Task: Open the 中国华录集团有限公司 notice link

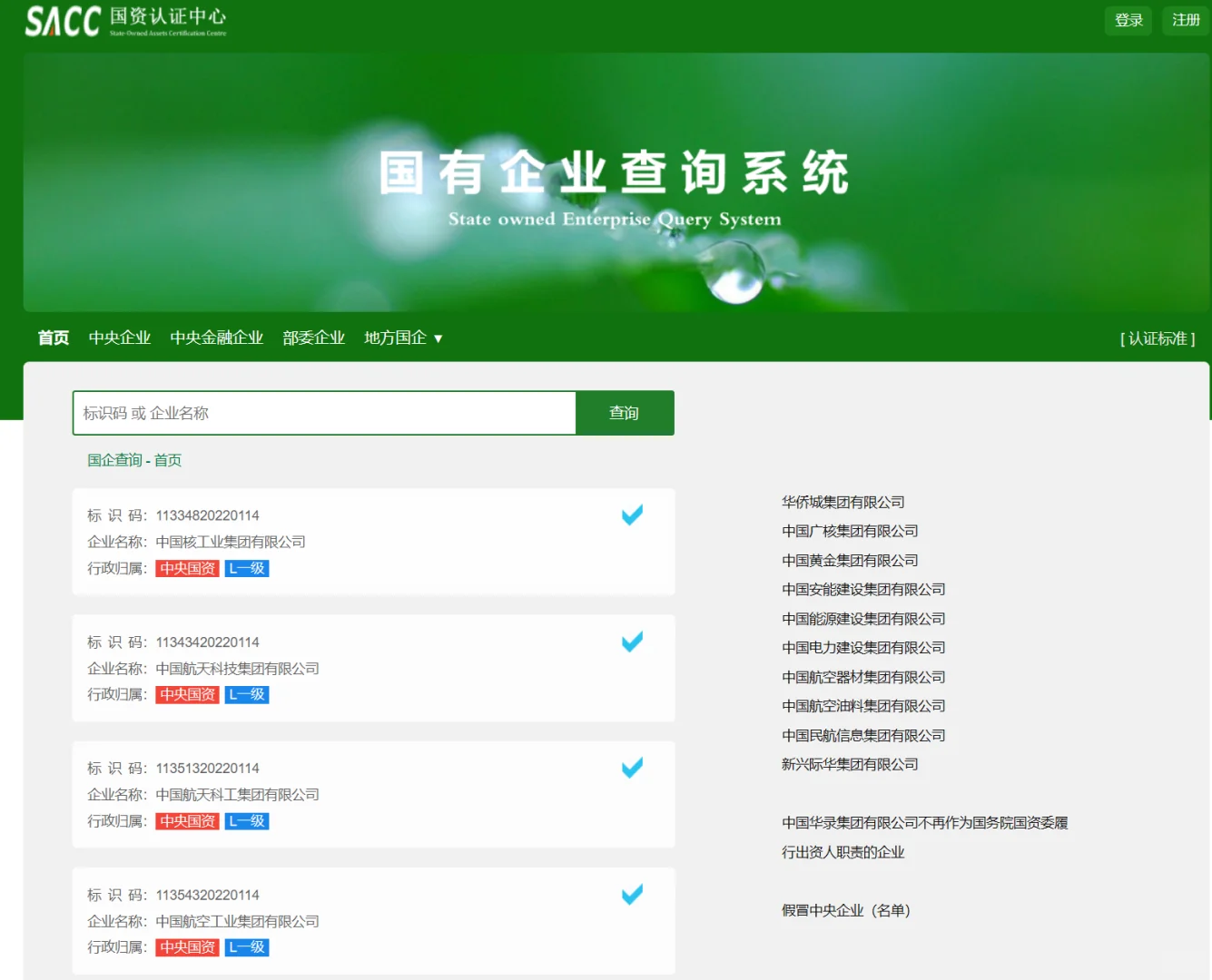Action: click(x=925, y=838)
